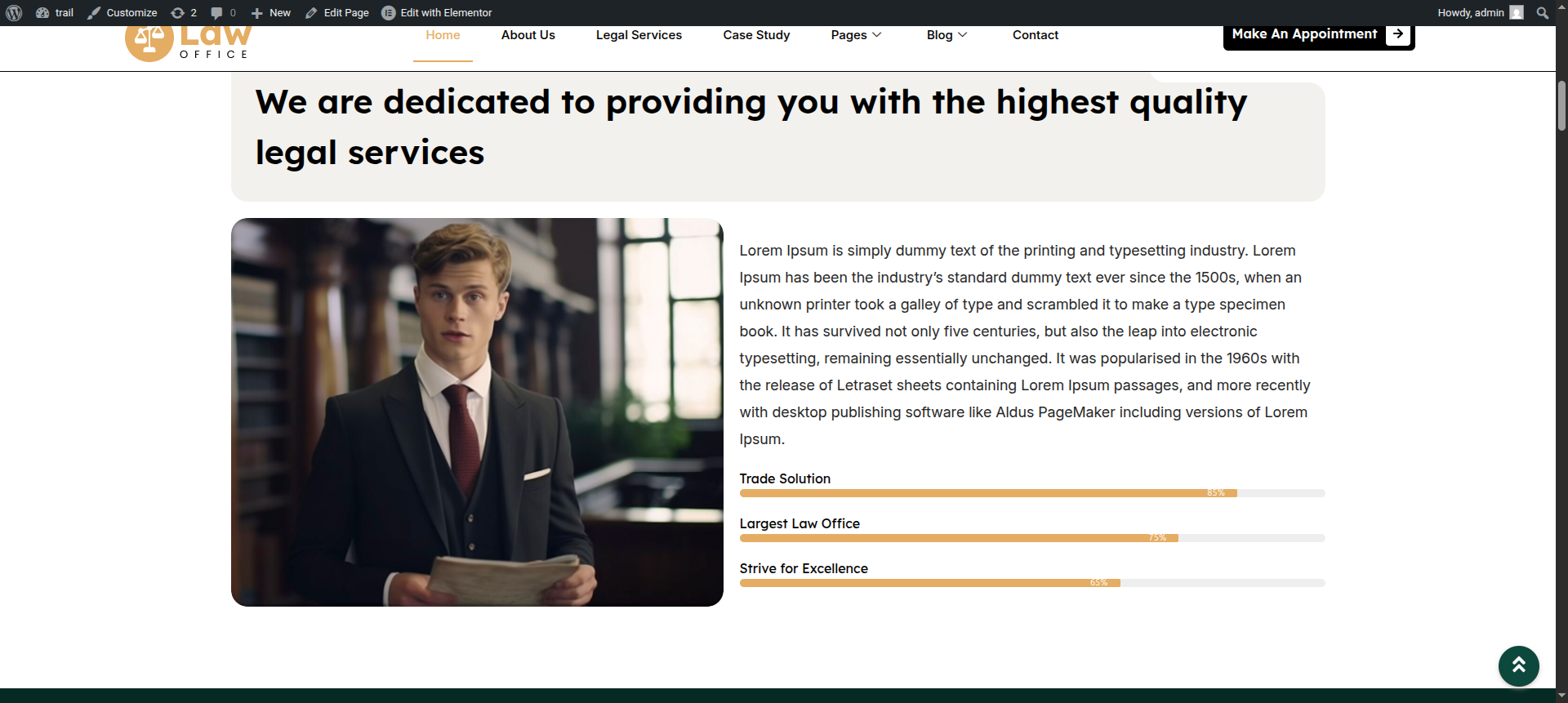This screenshot has height=703, width=1568.
Task: Click the lawyer portrait image
Action: 477,412
